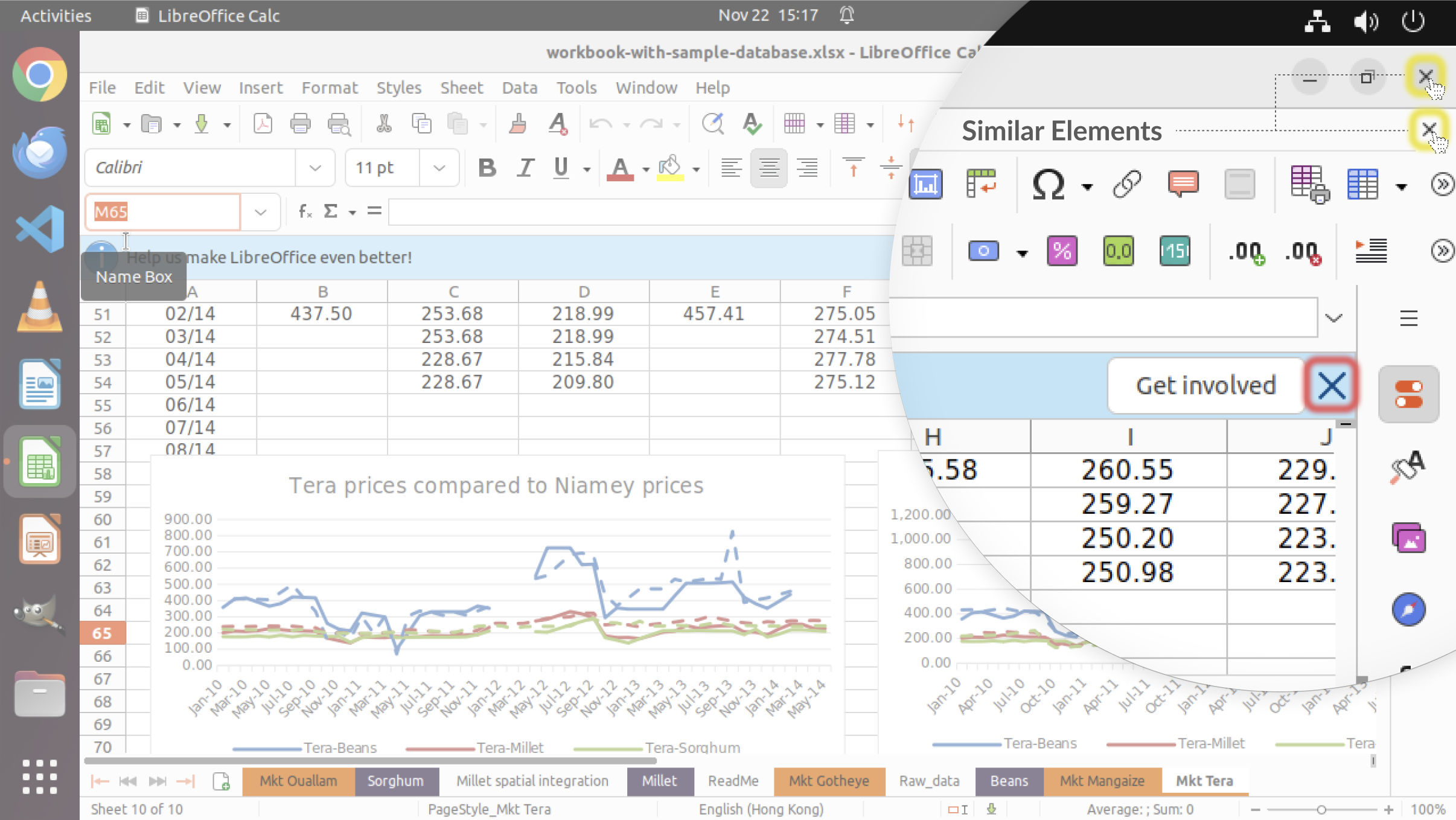Toggle Center Horizontally alignment
The height and width of the screenshot is (820, 1456).
coord(768,167)
